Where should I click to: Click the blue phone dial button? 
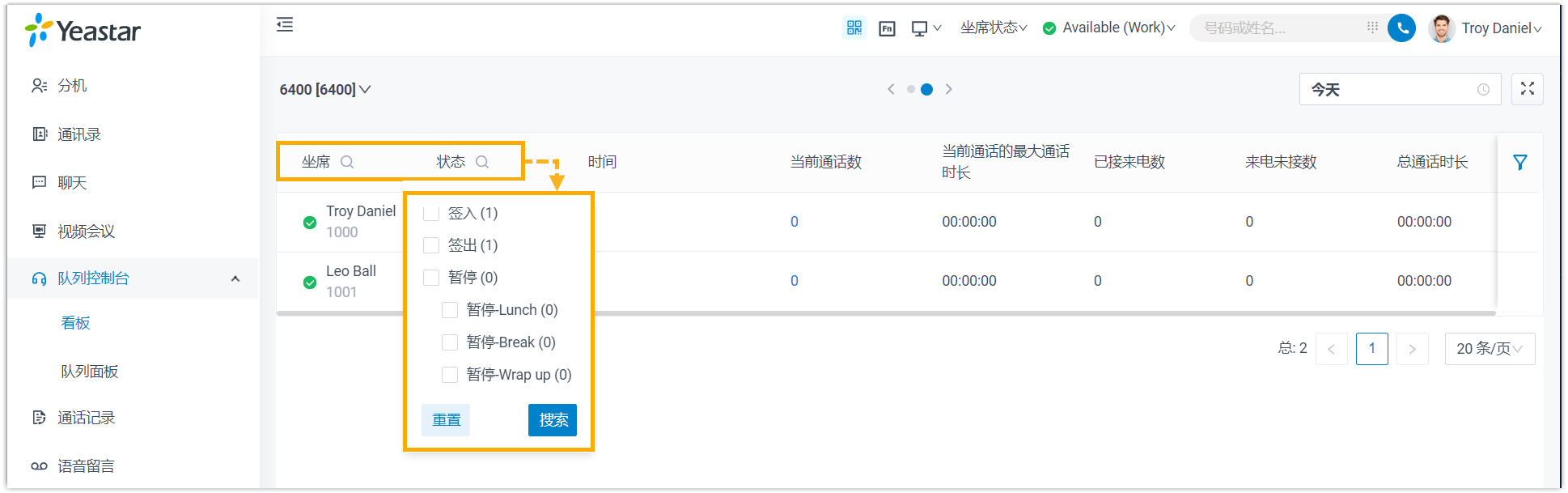(x=1401, y=28)
